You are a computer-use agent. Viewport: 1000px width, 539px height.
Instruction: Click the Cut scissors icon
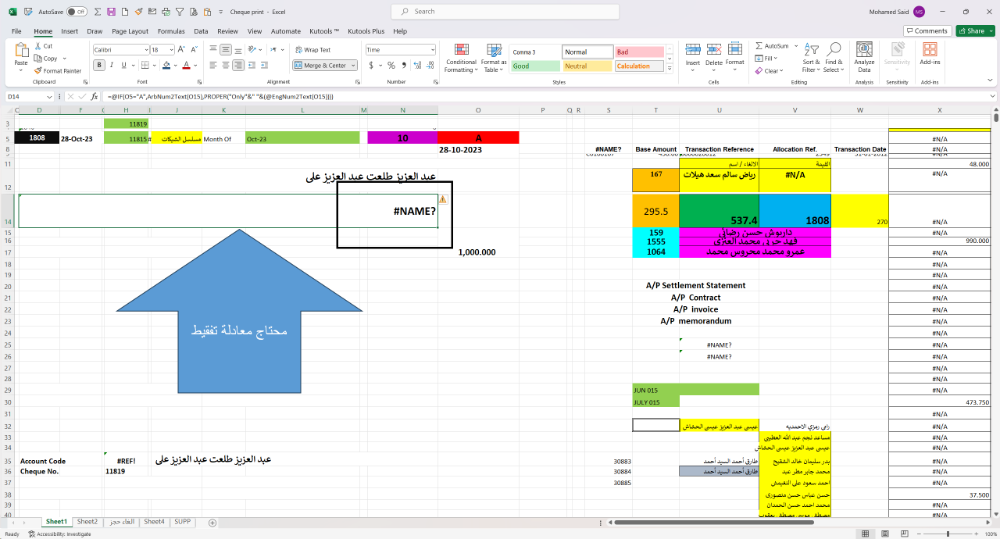point(38,46)
